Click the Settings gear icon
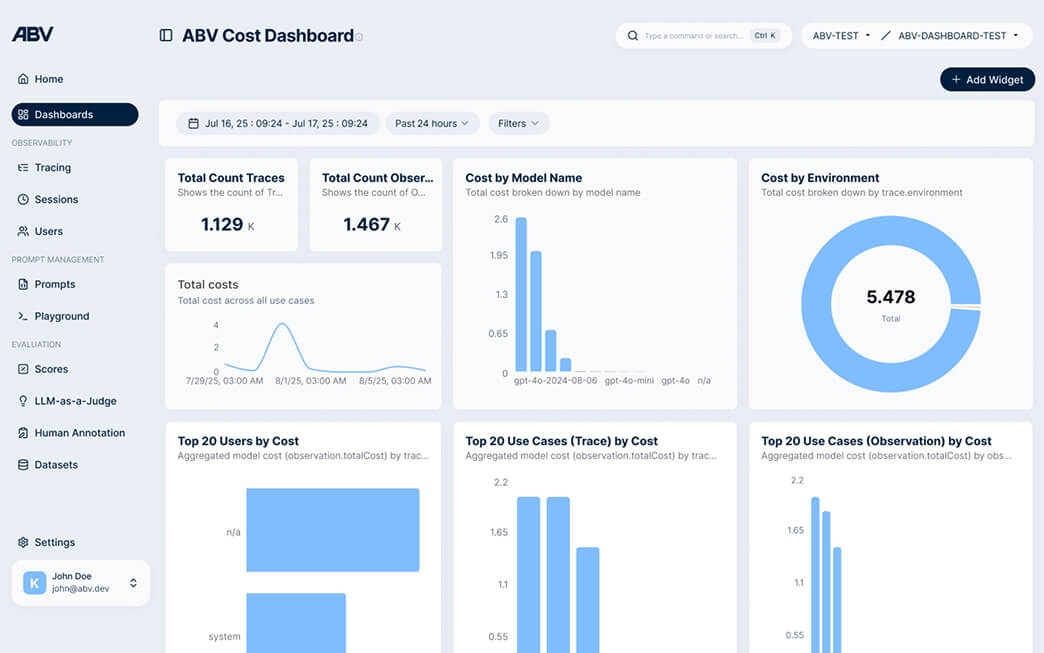The image size is (1044, 653). point(23,543)
